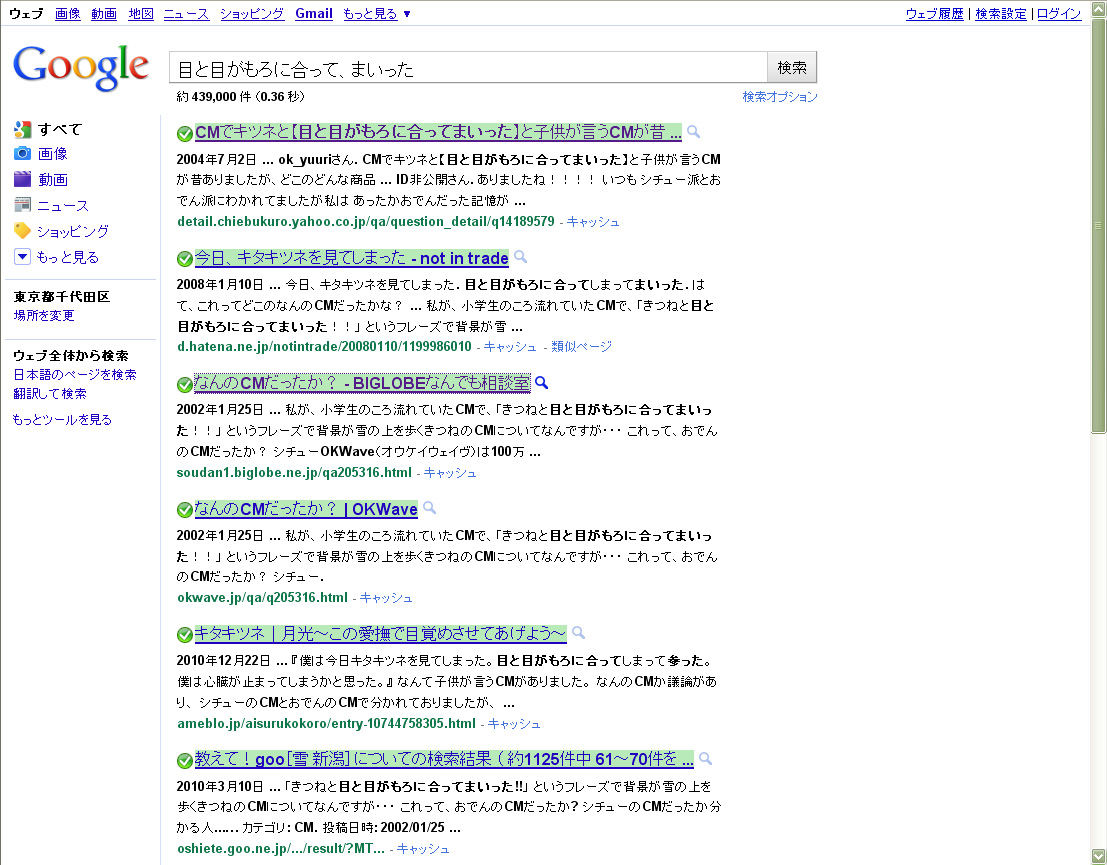Click the green check icon beside the OKWave result
This screenshot has height=865, width=1107.
point(184,510)
